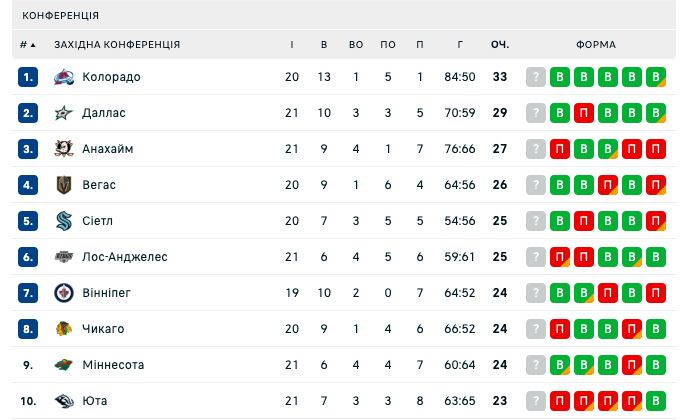Select the КОНФЕРЕНЦІЯ tab
This screenshot has height=420, width=688.
(x=60, y=16)
